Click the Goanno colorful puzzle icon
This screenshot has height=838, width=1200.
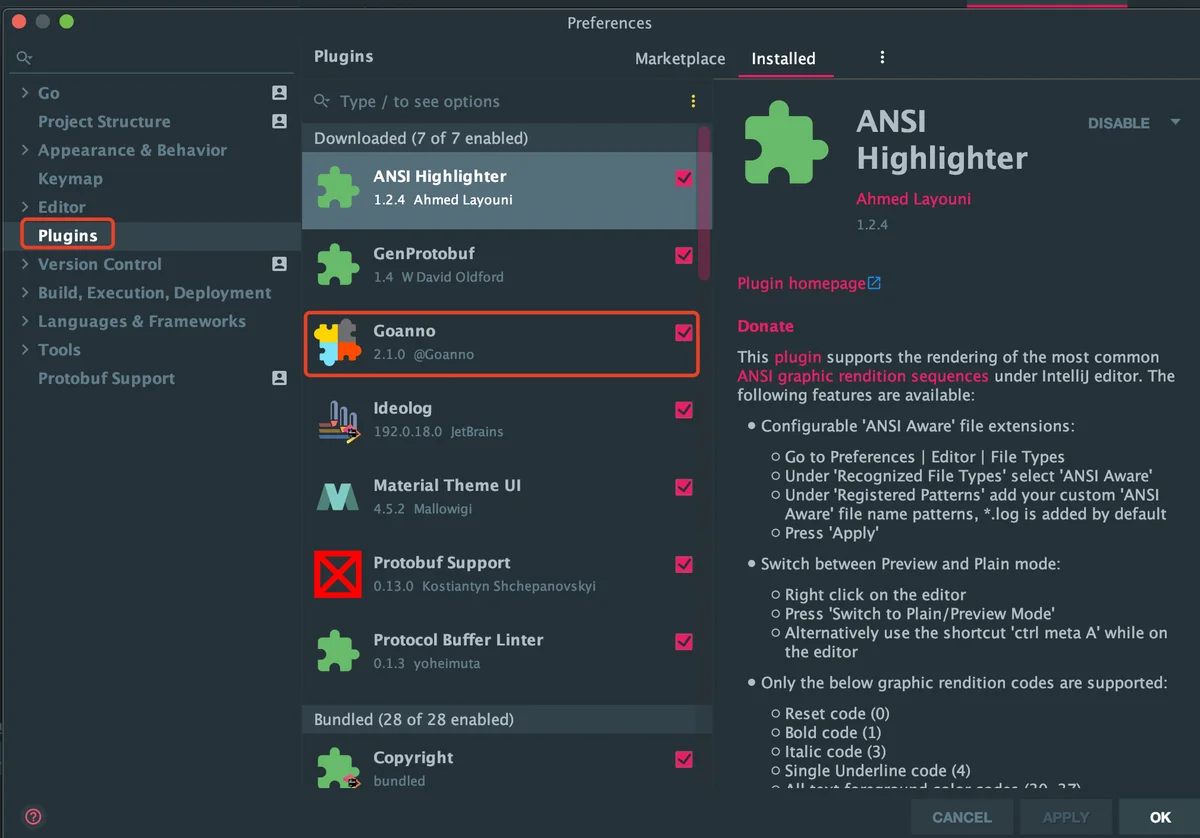337,342
